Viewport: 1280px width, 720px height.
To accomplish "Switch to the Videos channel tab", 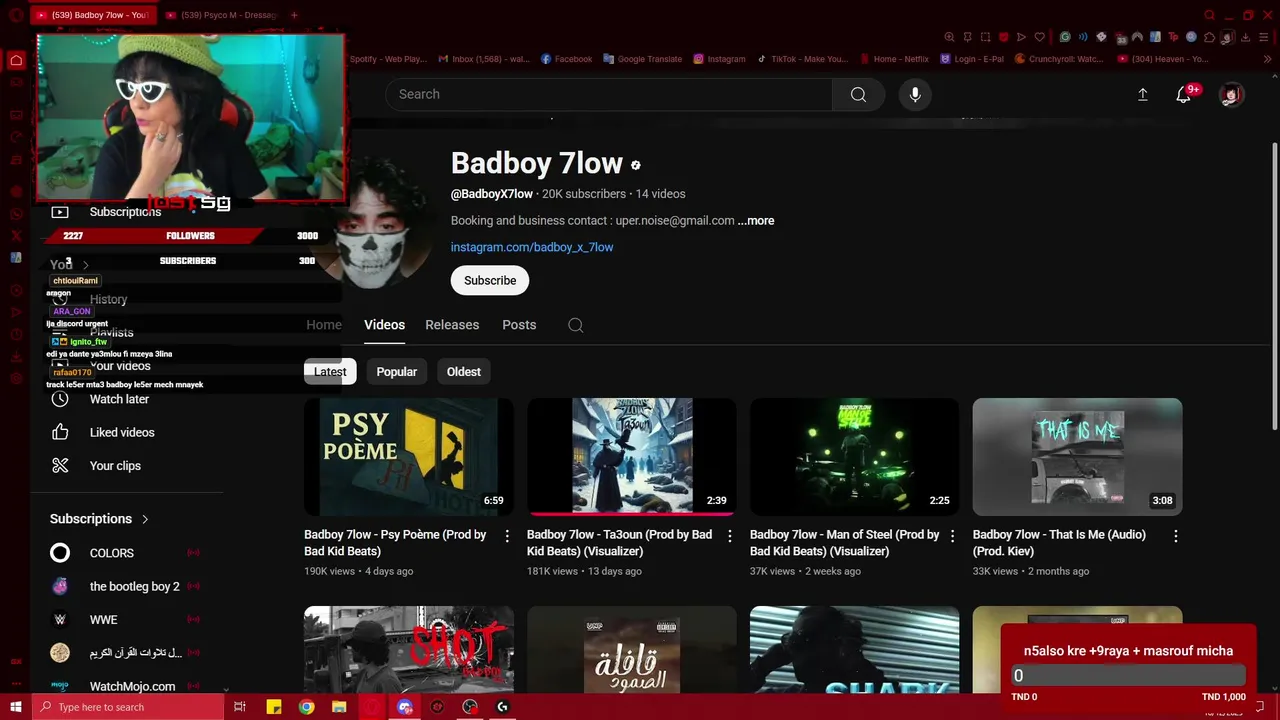I will (x=384, y=325).
